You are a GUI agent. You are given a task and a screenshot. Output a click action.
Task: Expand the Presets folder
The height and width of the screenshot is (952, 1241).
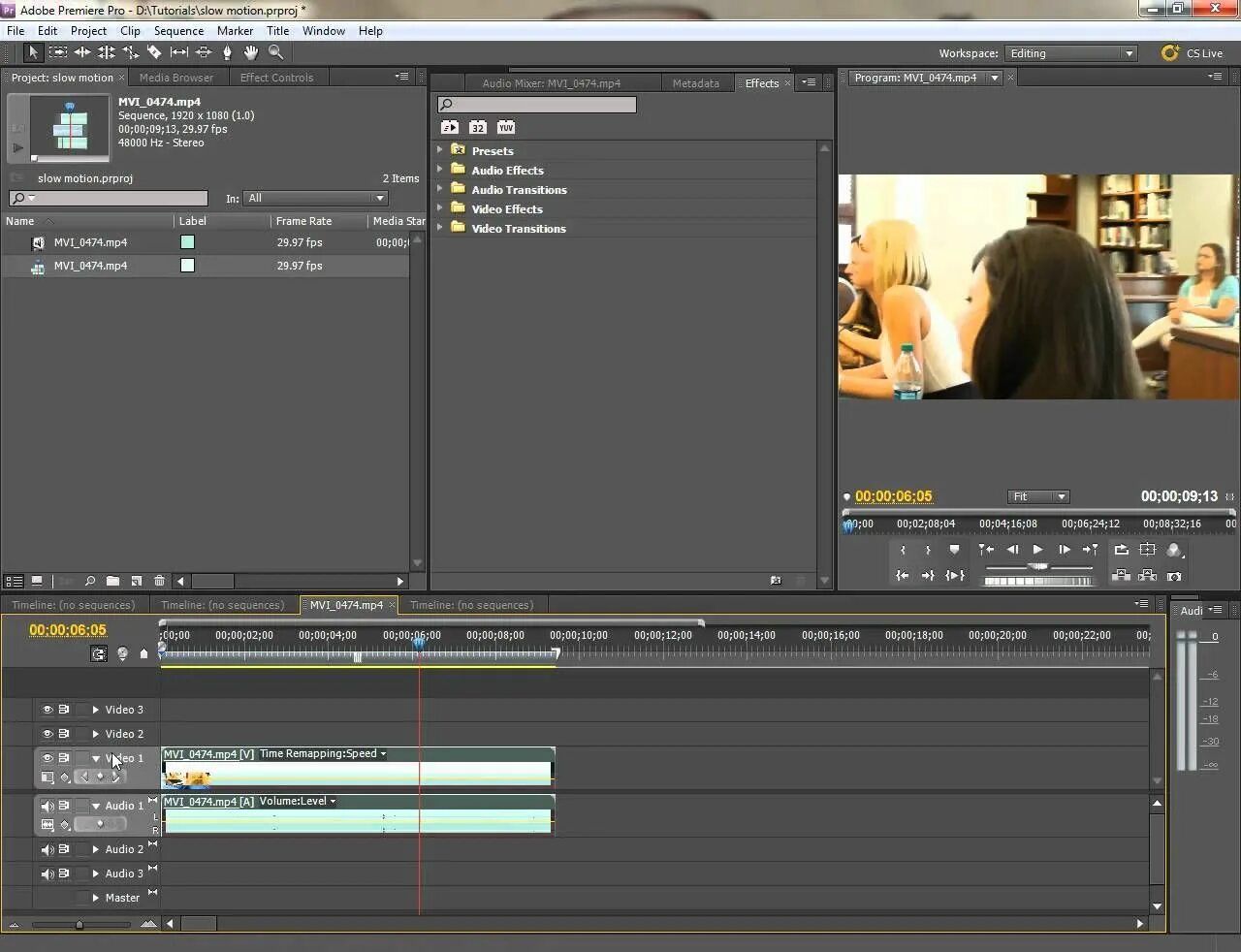[440, 149]
